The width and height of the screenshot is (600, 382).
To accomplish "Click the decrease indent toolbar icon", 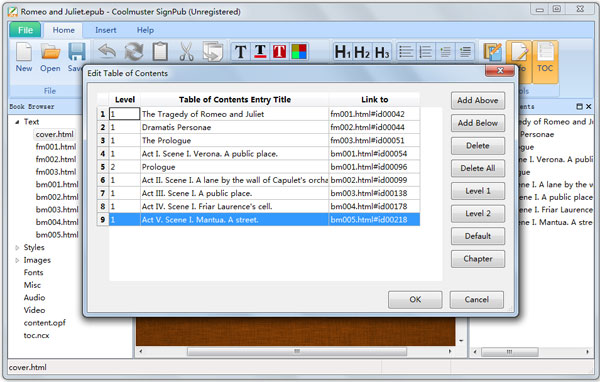I will [445, 52].
